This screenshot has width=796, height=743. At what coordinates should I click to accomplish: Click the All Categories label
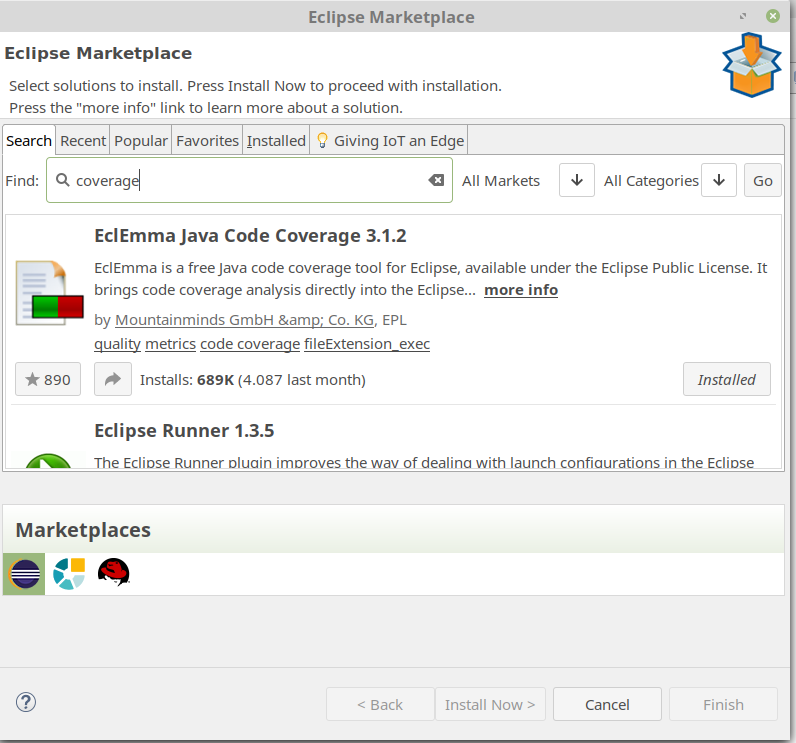coord(651,181)
